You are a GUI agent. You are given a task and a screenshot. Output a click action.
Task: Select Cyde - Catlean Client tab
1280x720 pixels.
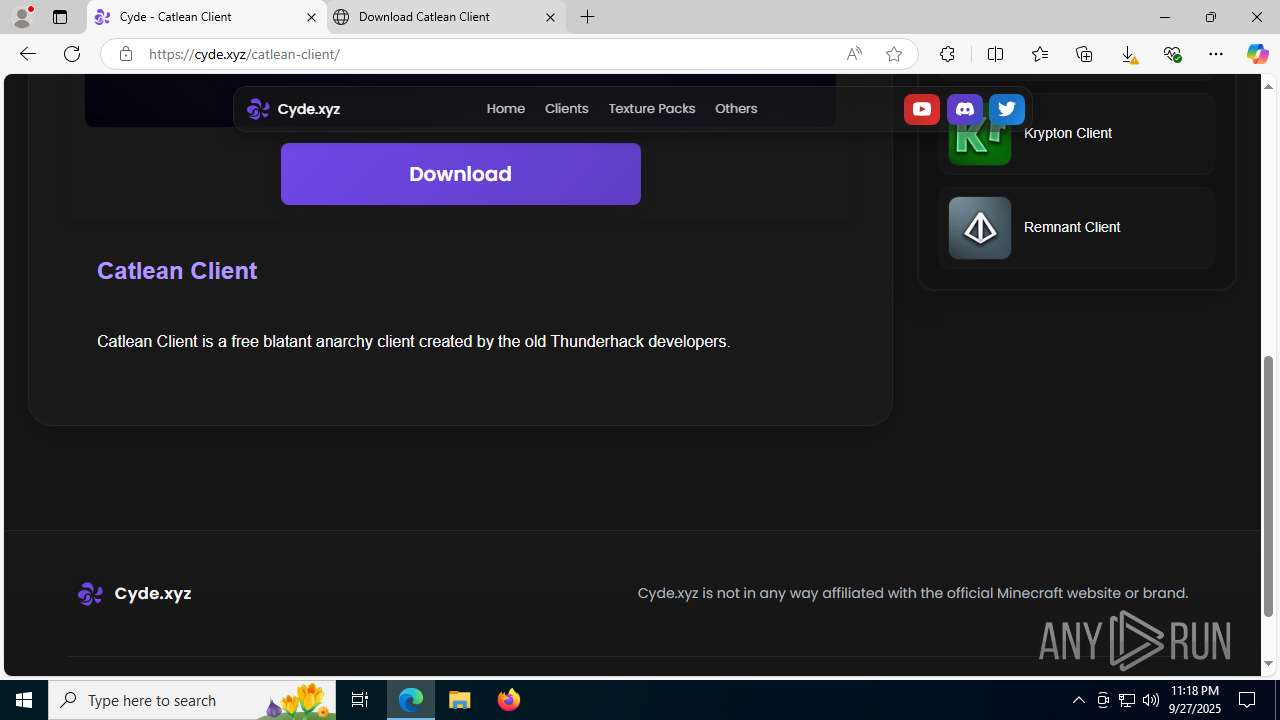[x=207, y=17]
